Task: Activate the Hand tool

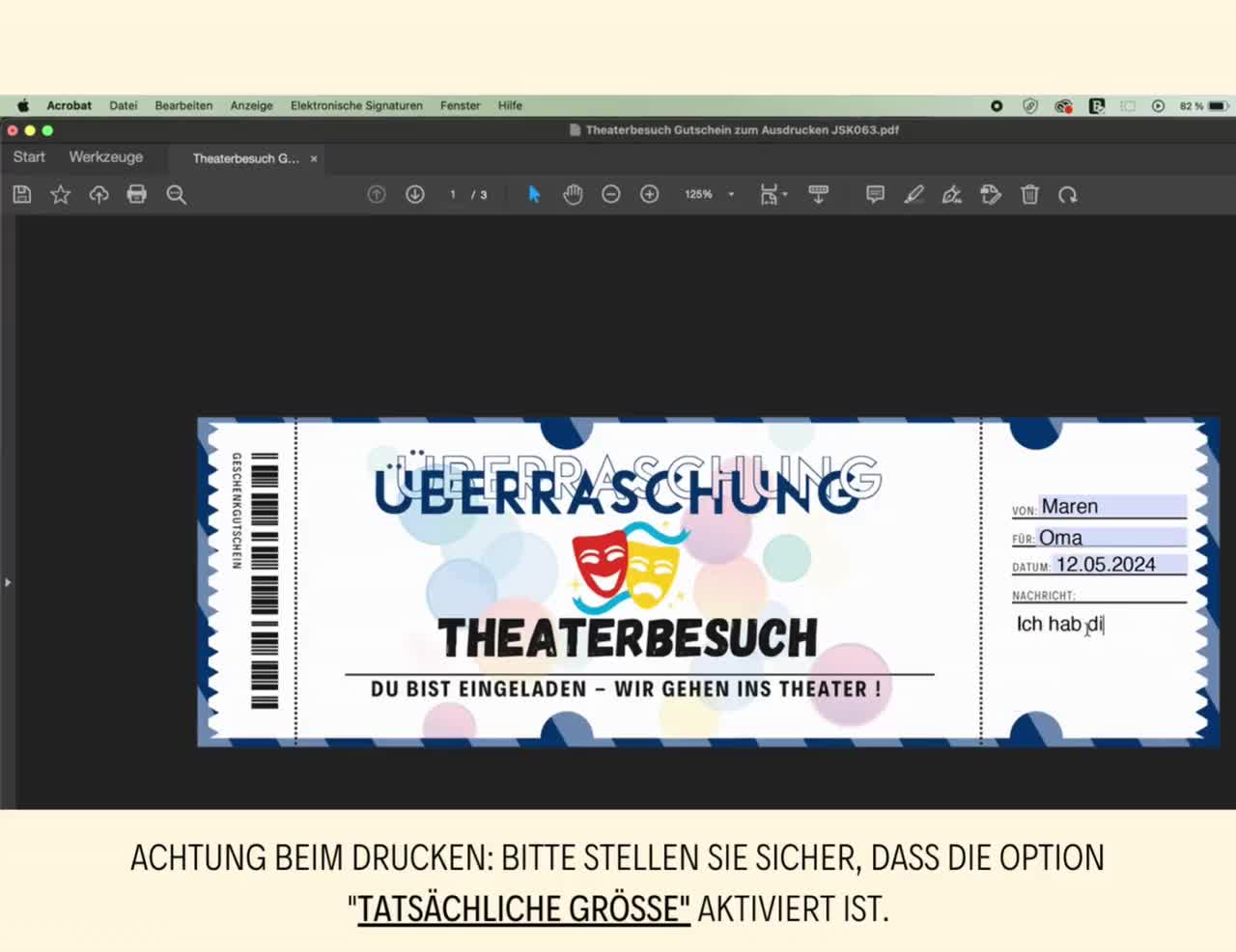Action: click(573, 194)
